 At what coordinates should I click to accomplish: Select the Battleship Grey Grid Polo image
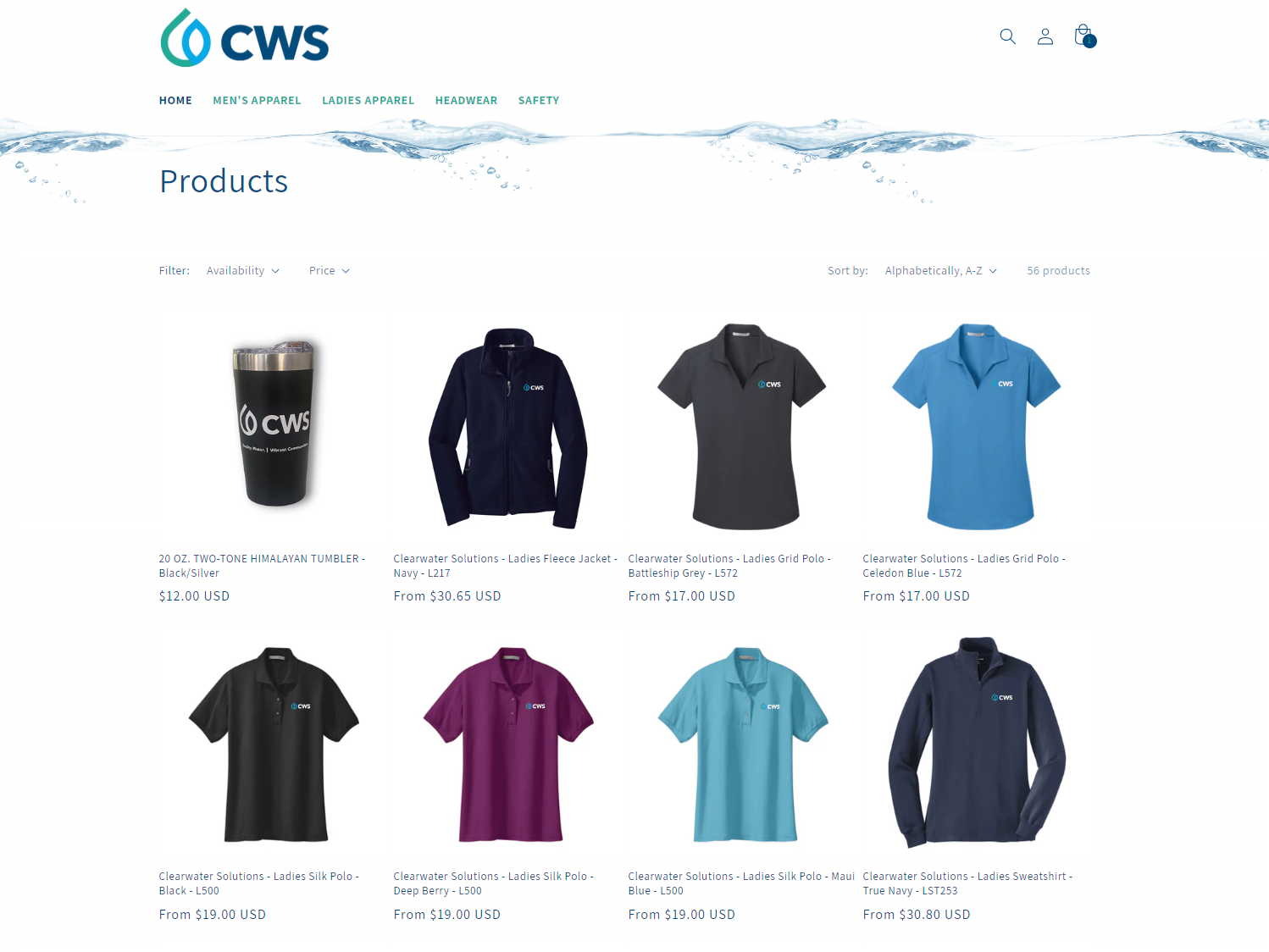(743, 425)
